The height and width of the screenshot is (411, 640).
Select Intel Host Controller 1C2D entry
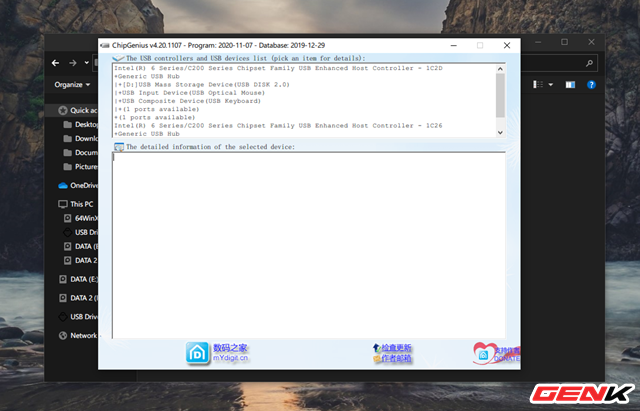pos(278,68)
